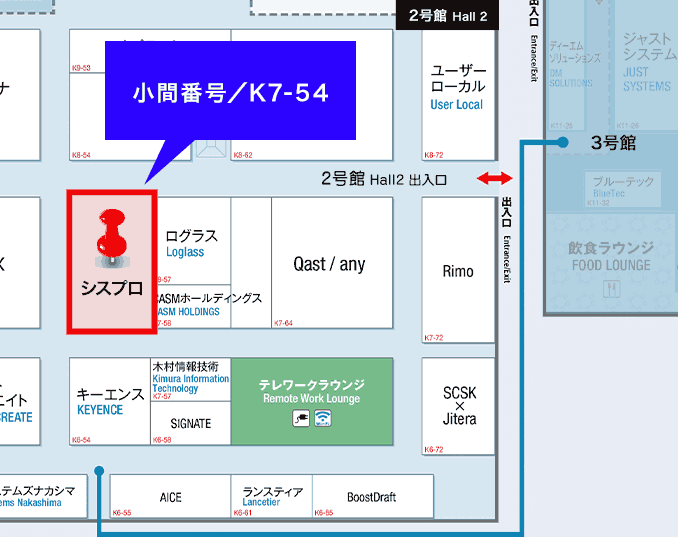
Task: Click booth number K7-64
Action: point(283,323)
